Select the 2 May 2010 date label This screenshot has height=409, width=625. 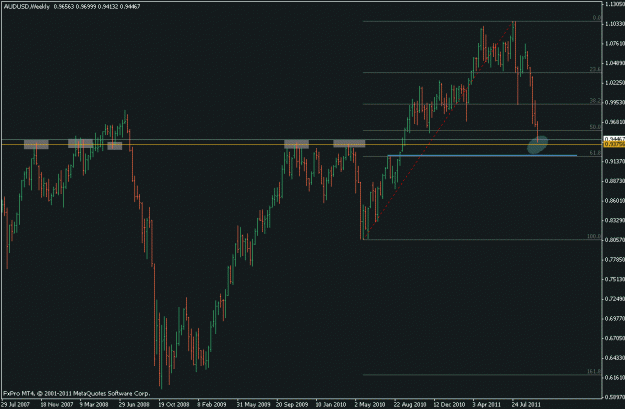click(370, 404)
